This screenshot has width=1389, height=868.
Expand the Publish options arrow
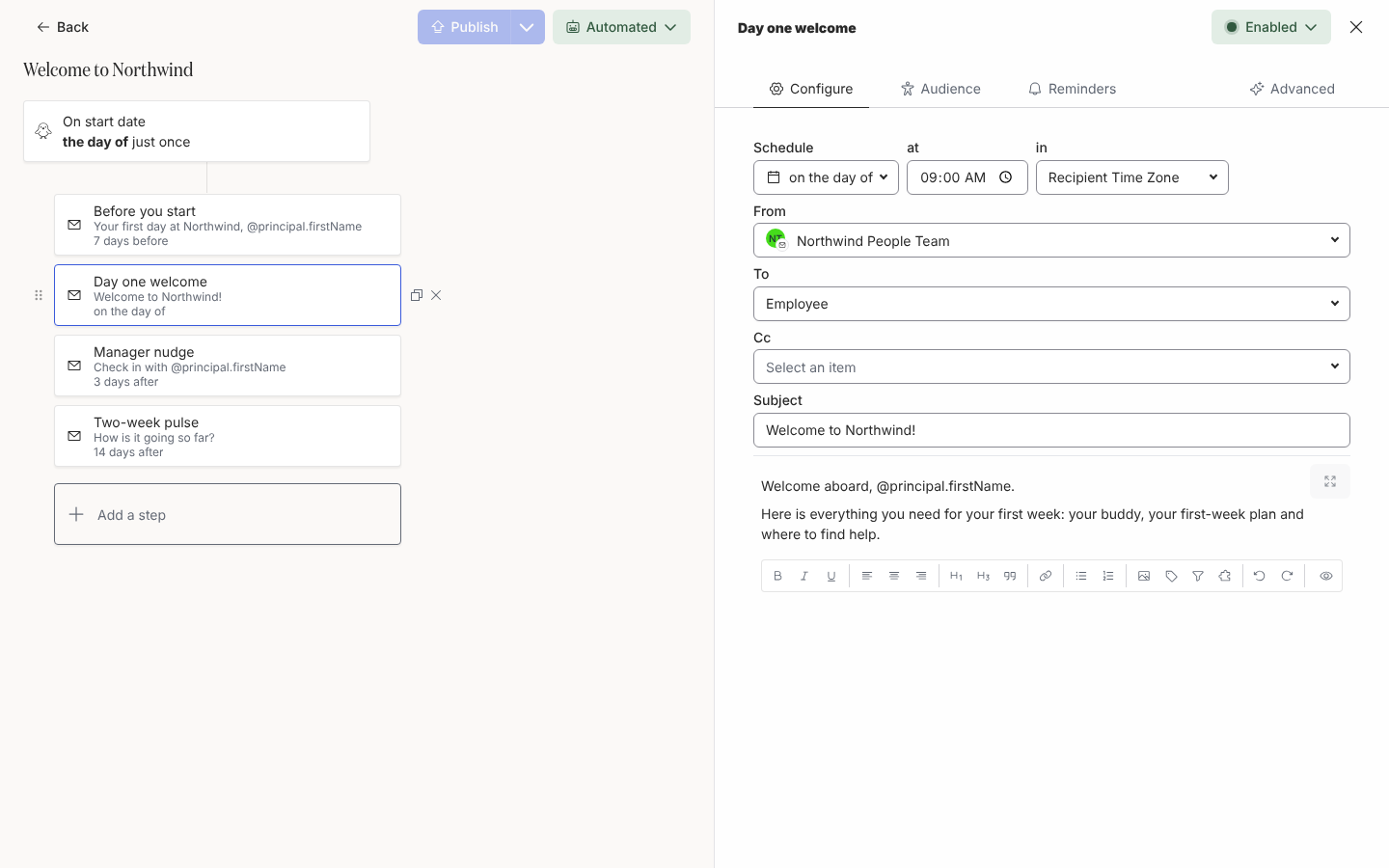click(x=527, y=27)
